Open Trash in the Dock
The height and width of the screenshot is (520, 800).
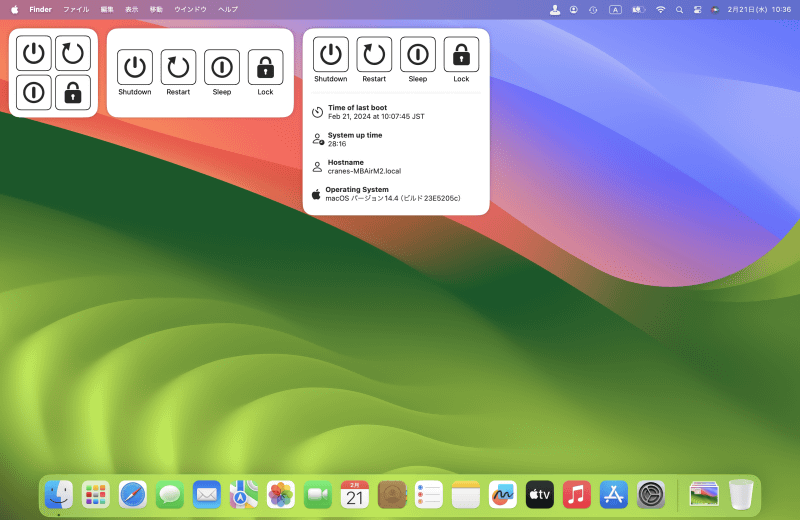pyautogui.click(x=741, y=494)
